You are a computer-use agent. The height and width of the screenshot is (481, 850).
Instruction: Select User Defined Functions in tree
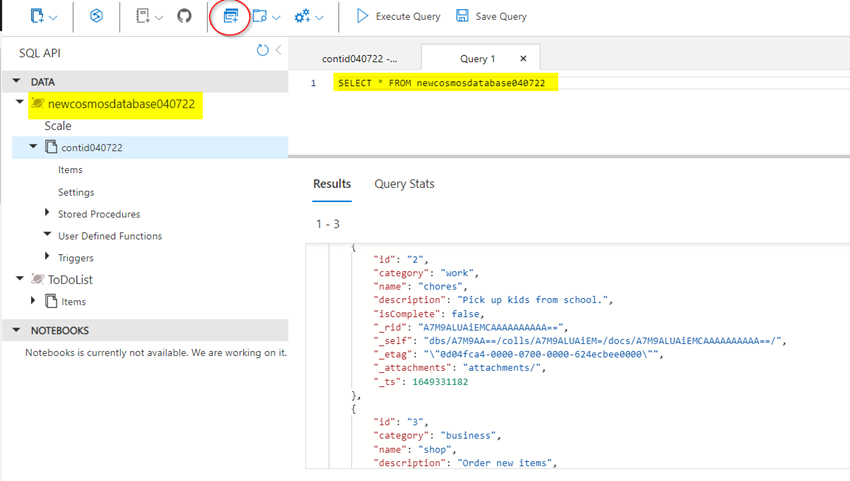point(110,236)
